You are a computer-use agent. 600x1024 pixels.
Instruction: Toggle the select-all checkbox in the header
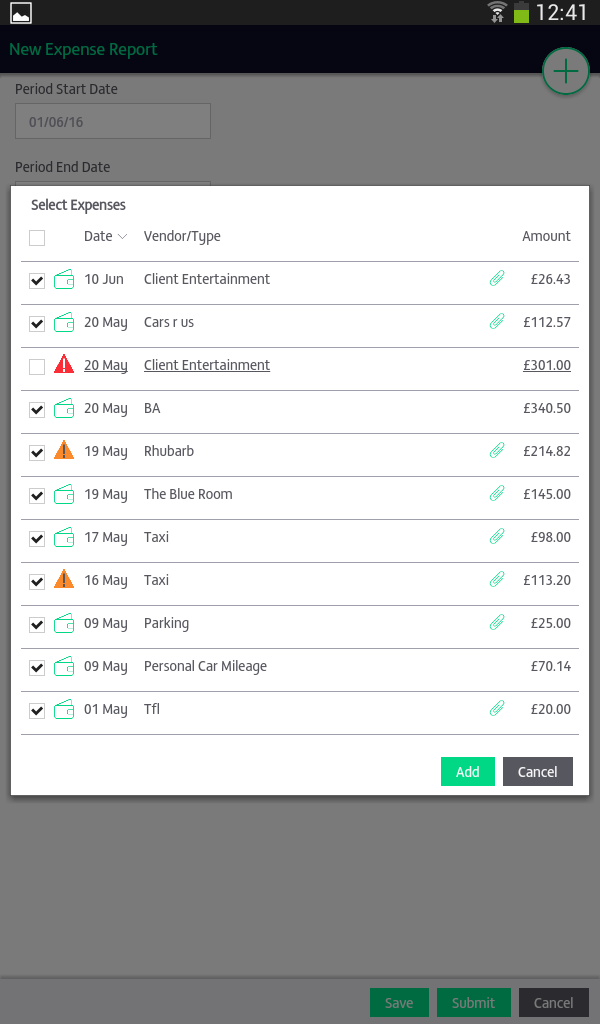pos(37,238)
